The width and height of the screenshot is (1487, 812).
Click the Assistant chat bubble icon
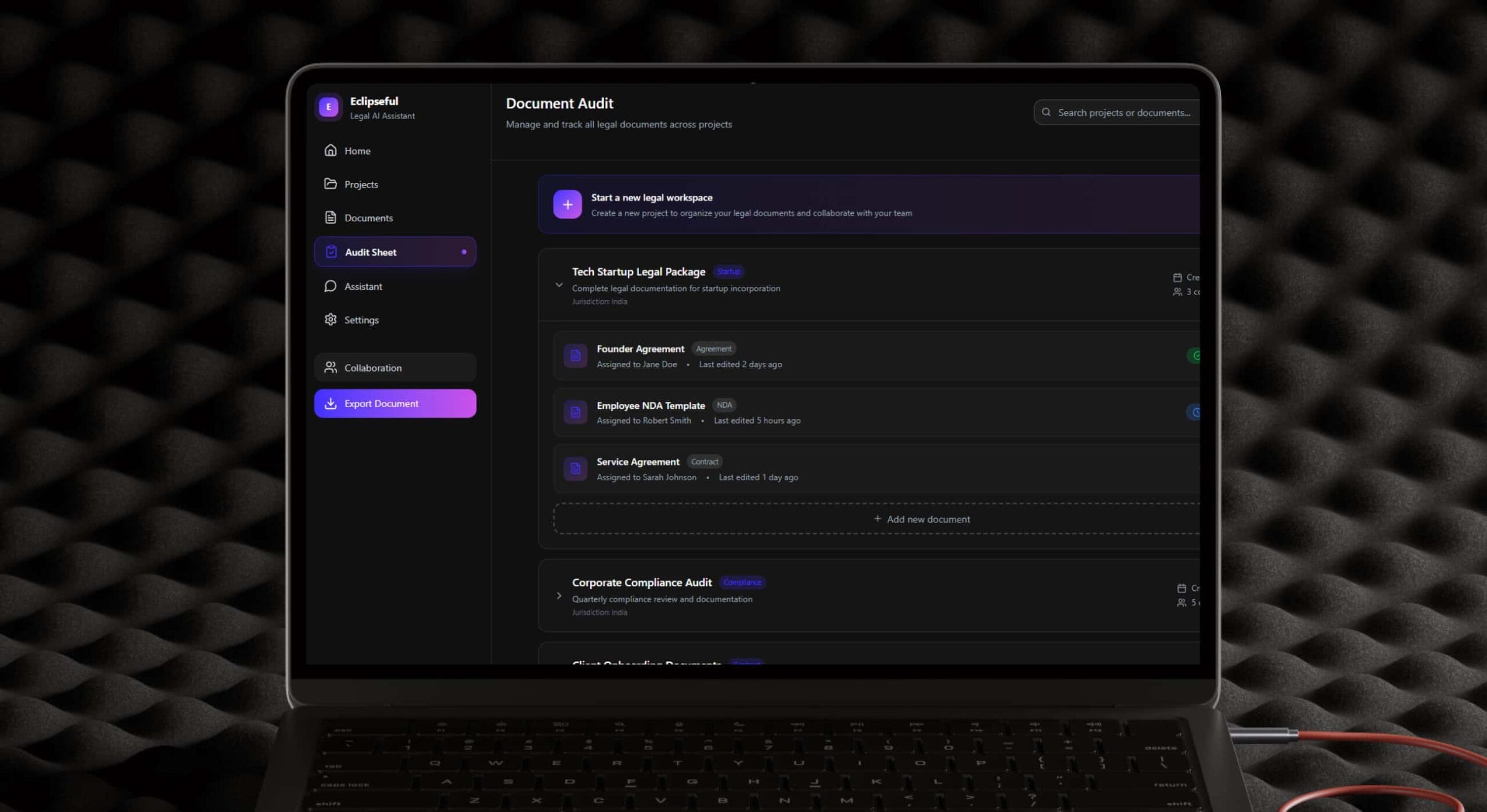(x=331, y=286)
